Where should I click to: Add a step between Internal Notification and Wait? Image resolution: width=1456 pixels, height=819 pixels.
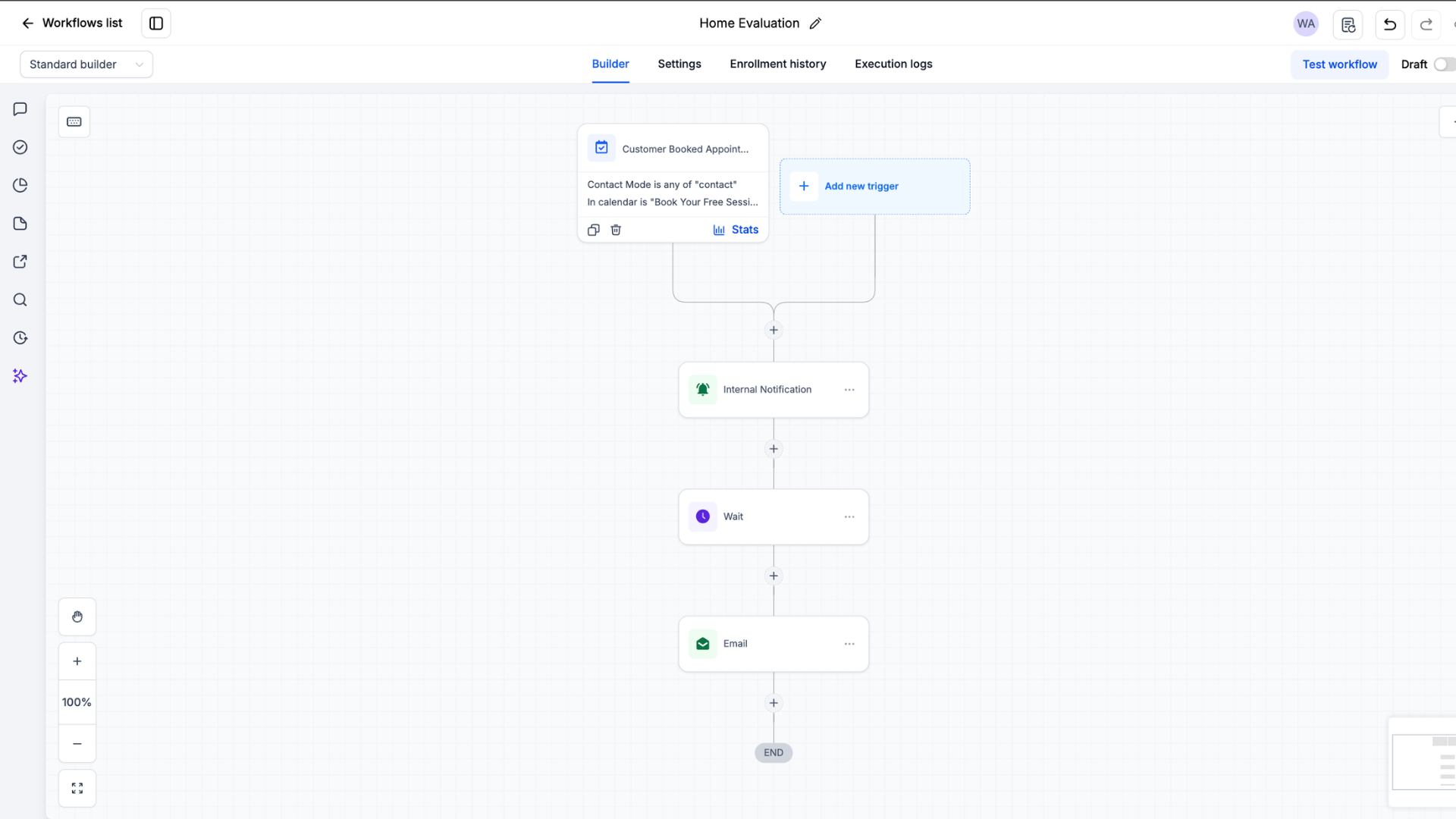click(773, 449)
